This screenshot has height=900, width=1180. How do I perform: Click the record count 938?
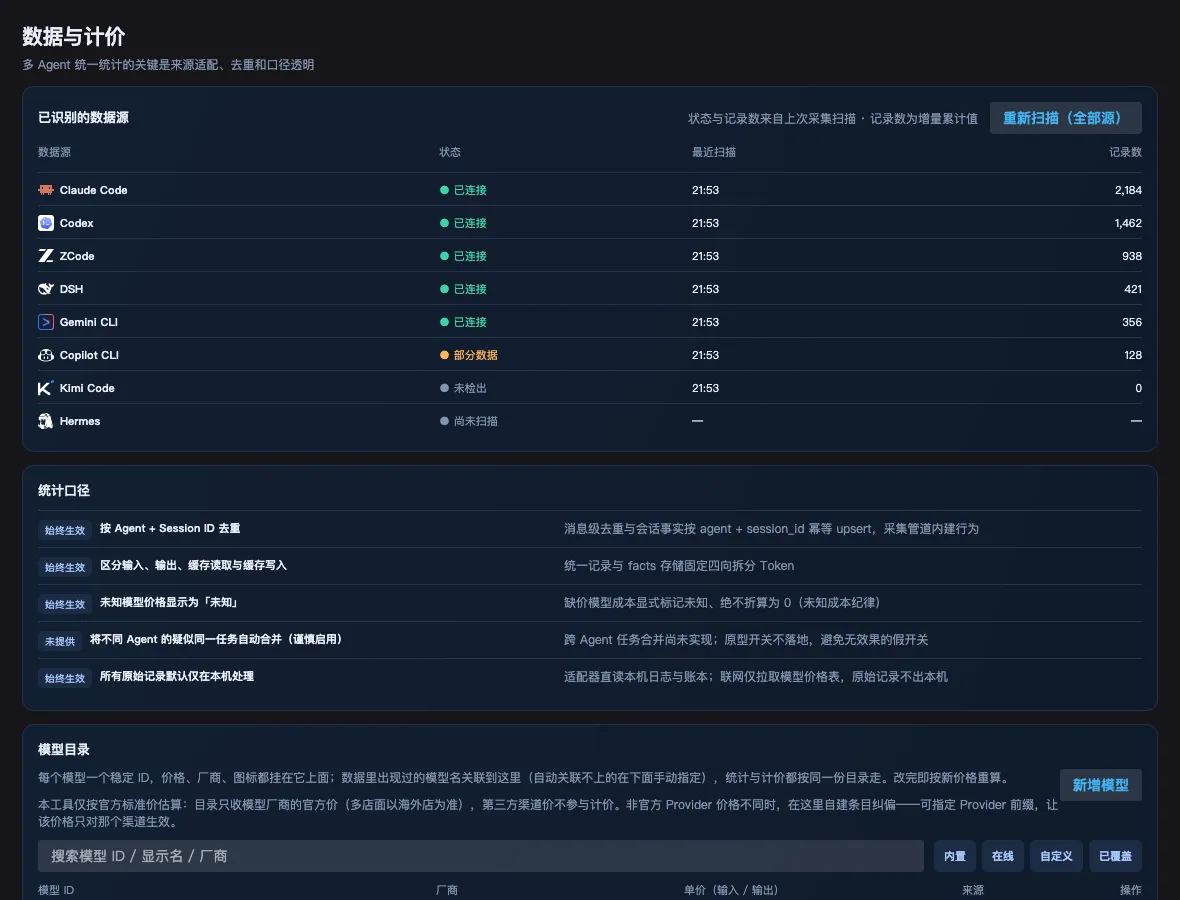click(x=1132, y=257)
